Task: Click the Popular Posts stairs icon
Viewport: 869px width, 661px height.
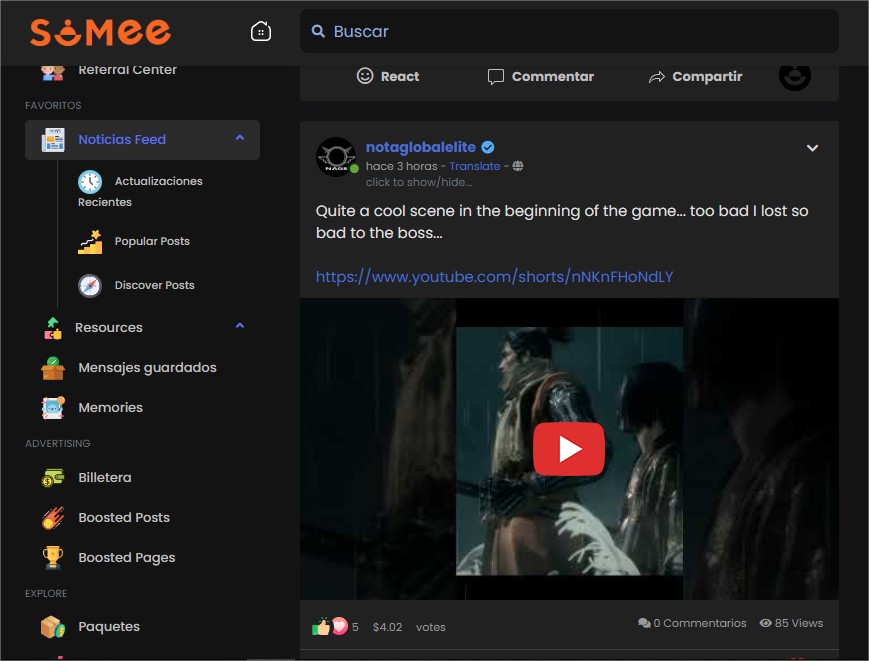Action: point(90,242)
